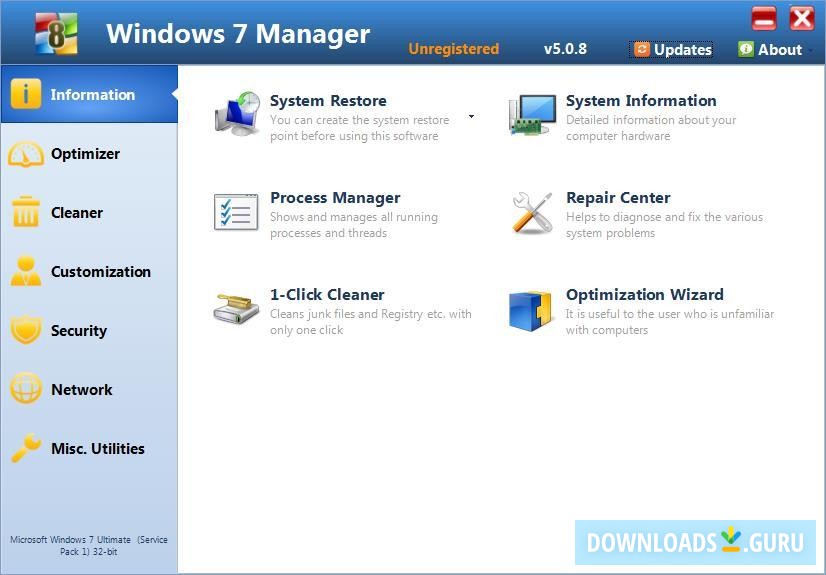Image resolution: width=826 pixels, height=575 pixels.
Task: Open the System Information title link
Action: (x=641, y=101)
